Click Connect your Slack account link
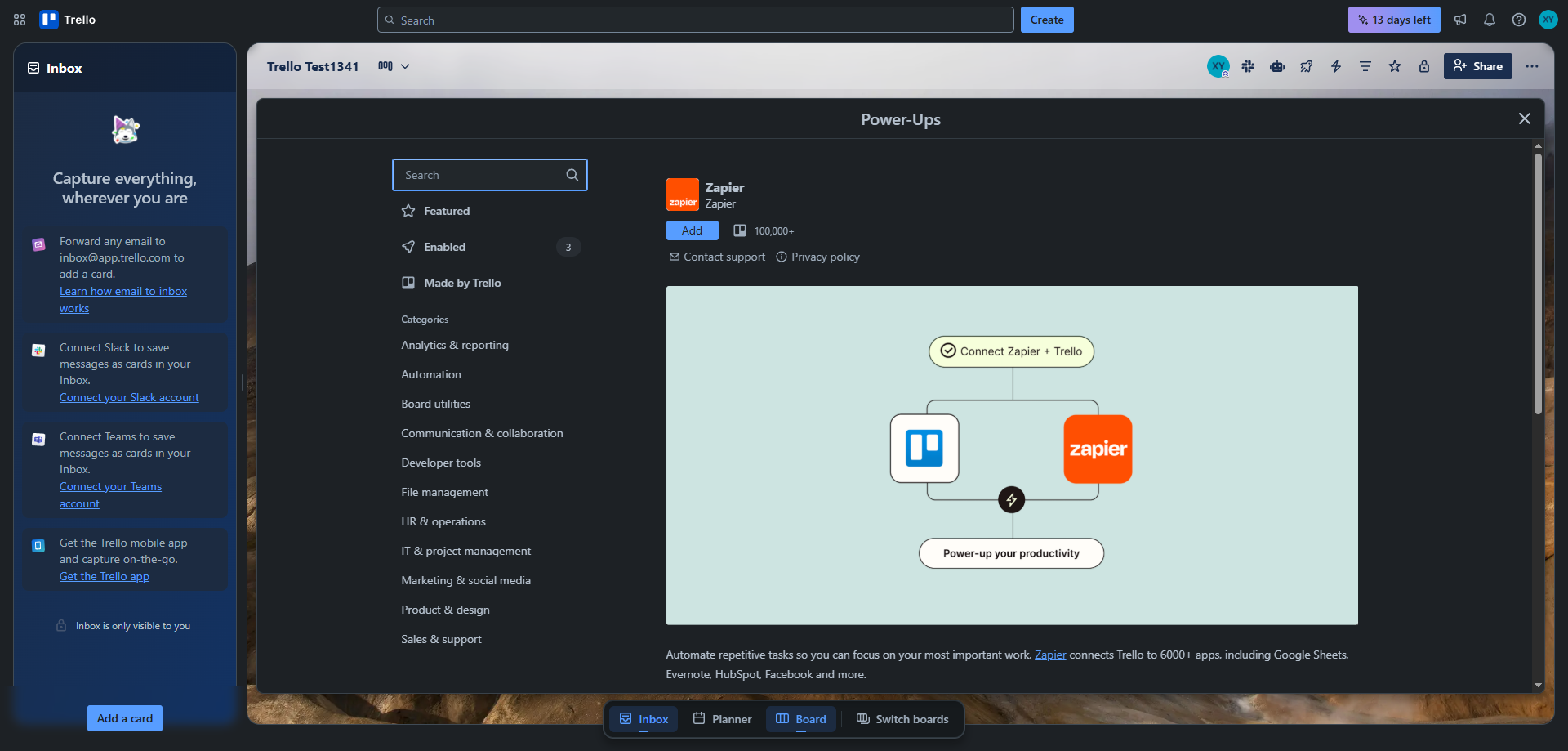This screenshot has height=751, width=1568. click(x=129, y=397)
